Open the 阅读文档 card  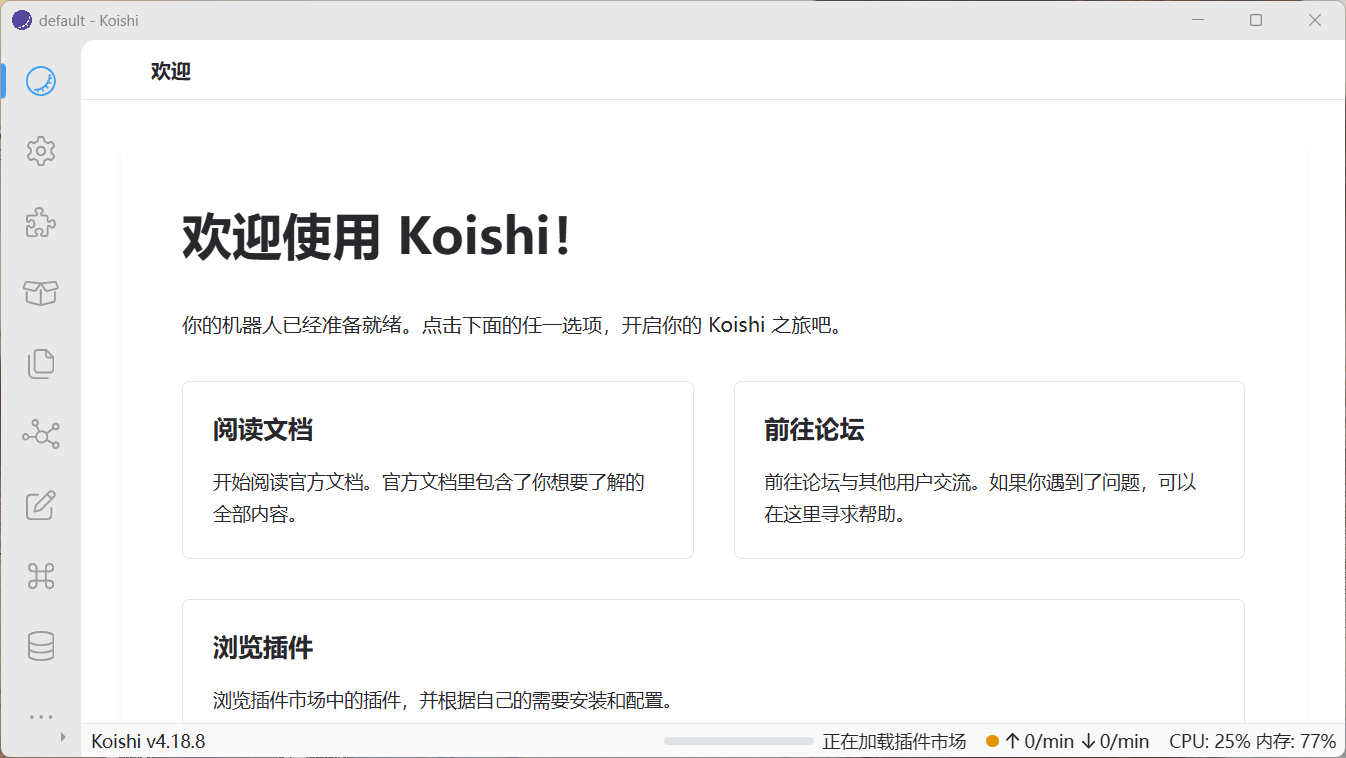tap(438, 470)
